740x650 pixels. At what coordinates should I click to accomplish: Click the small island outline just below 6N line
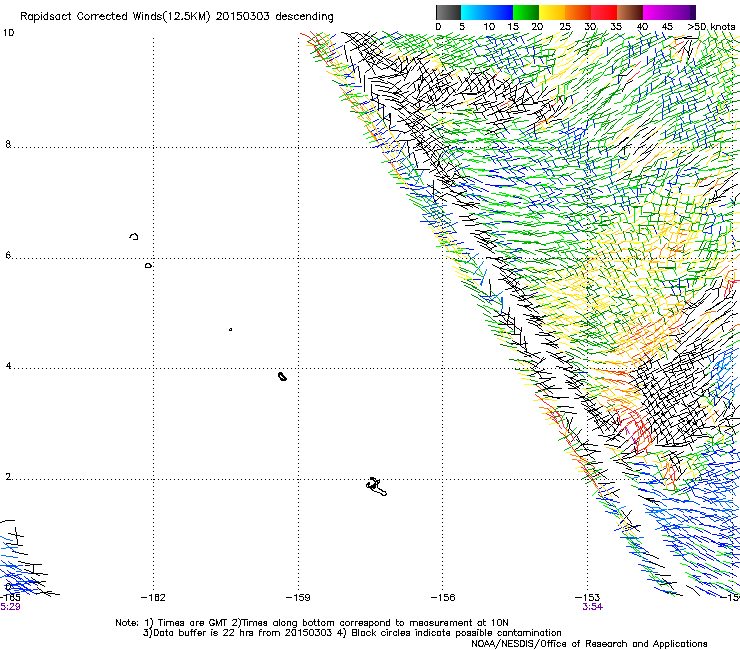point(148,266)
